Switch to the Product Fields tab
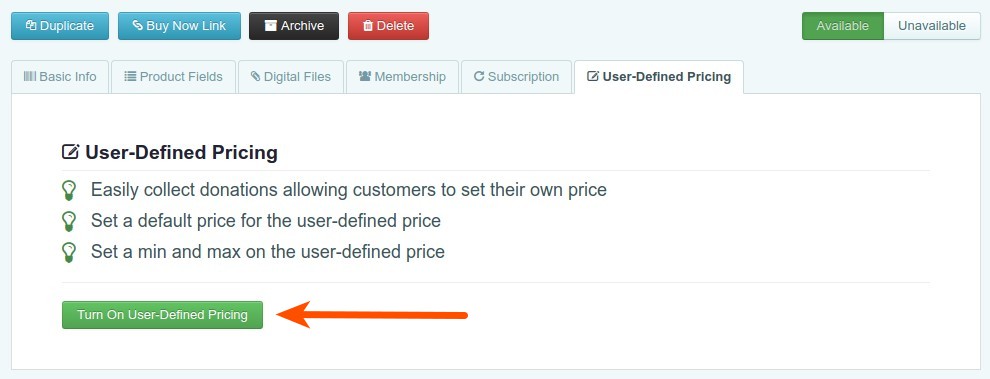 coord(174,77)
